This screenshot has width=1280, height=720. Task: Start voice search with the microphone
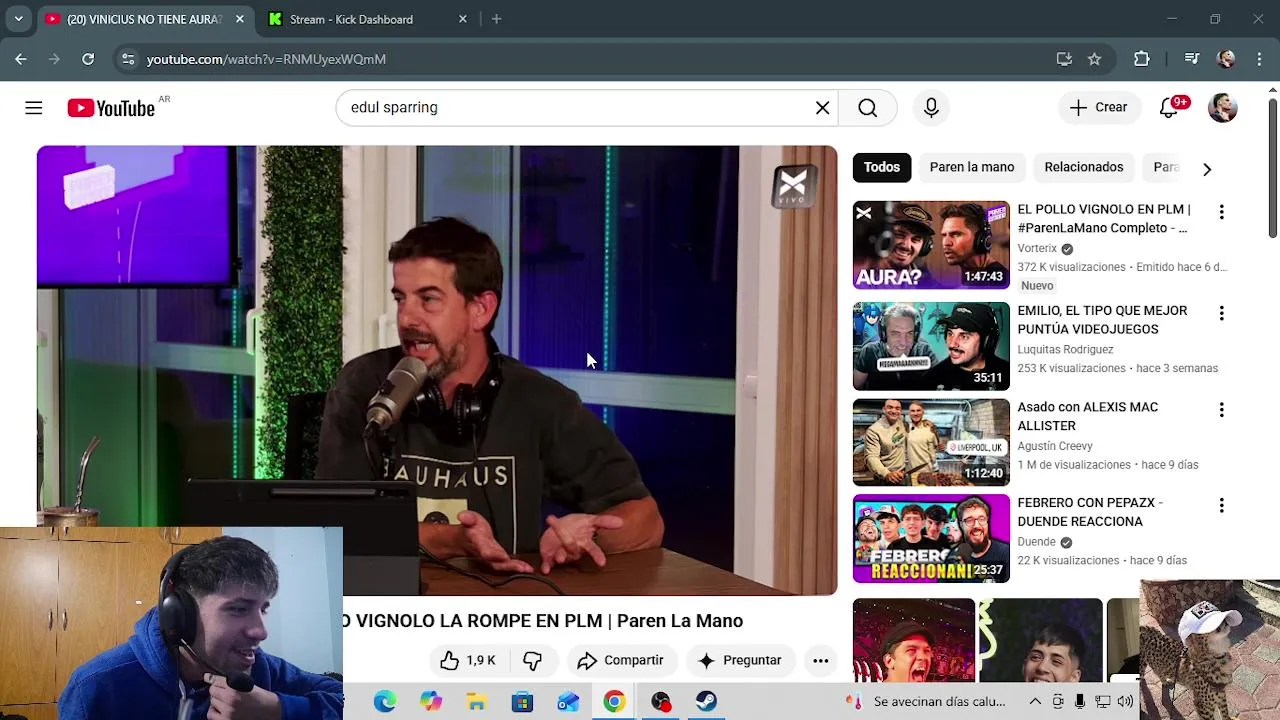coord(931,108)
